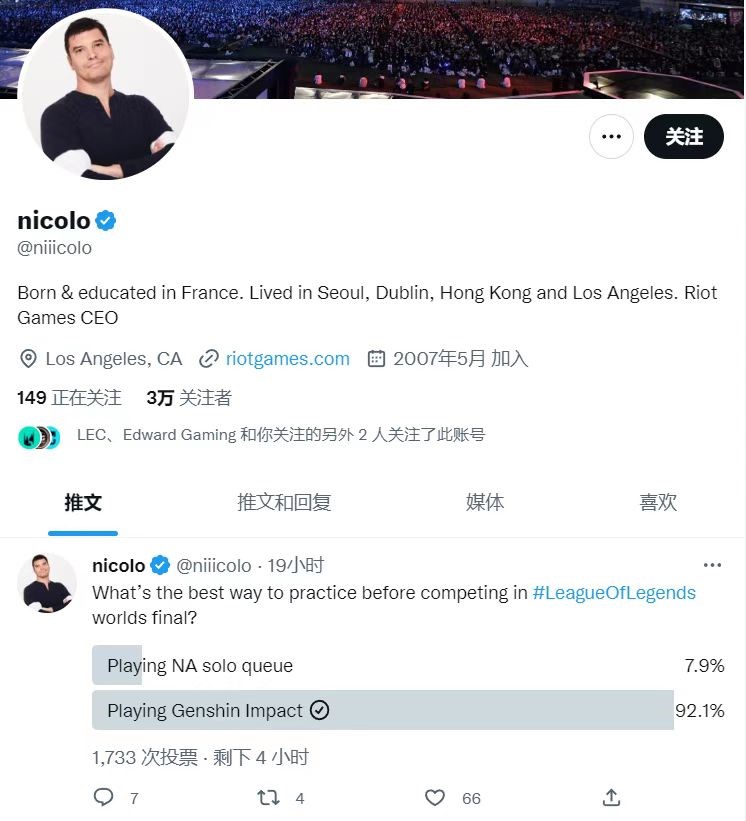Open the tweet's three-dot overflow menu
Screen dimensions: 746x821
click(712, 565)
